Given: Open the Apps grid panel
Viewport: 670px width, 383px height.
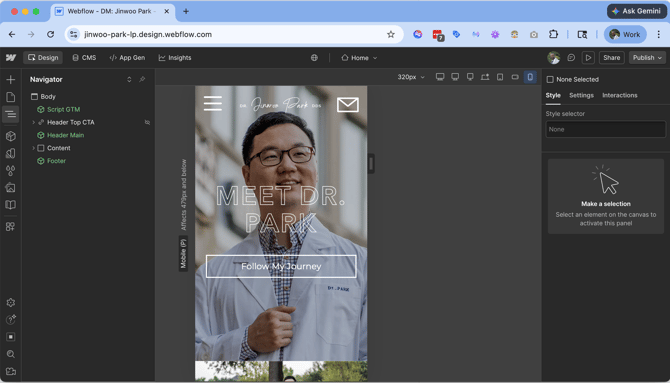Looking at the screenshot, I should (11, 227).
